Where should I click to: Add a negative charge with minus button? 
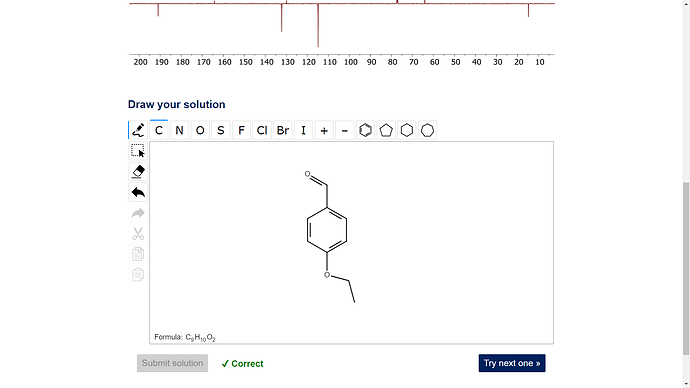[x=345, y=130]
